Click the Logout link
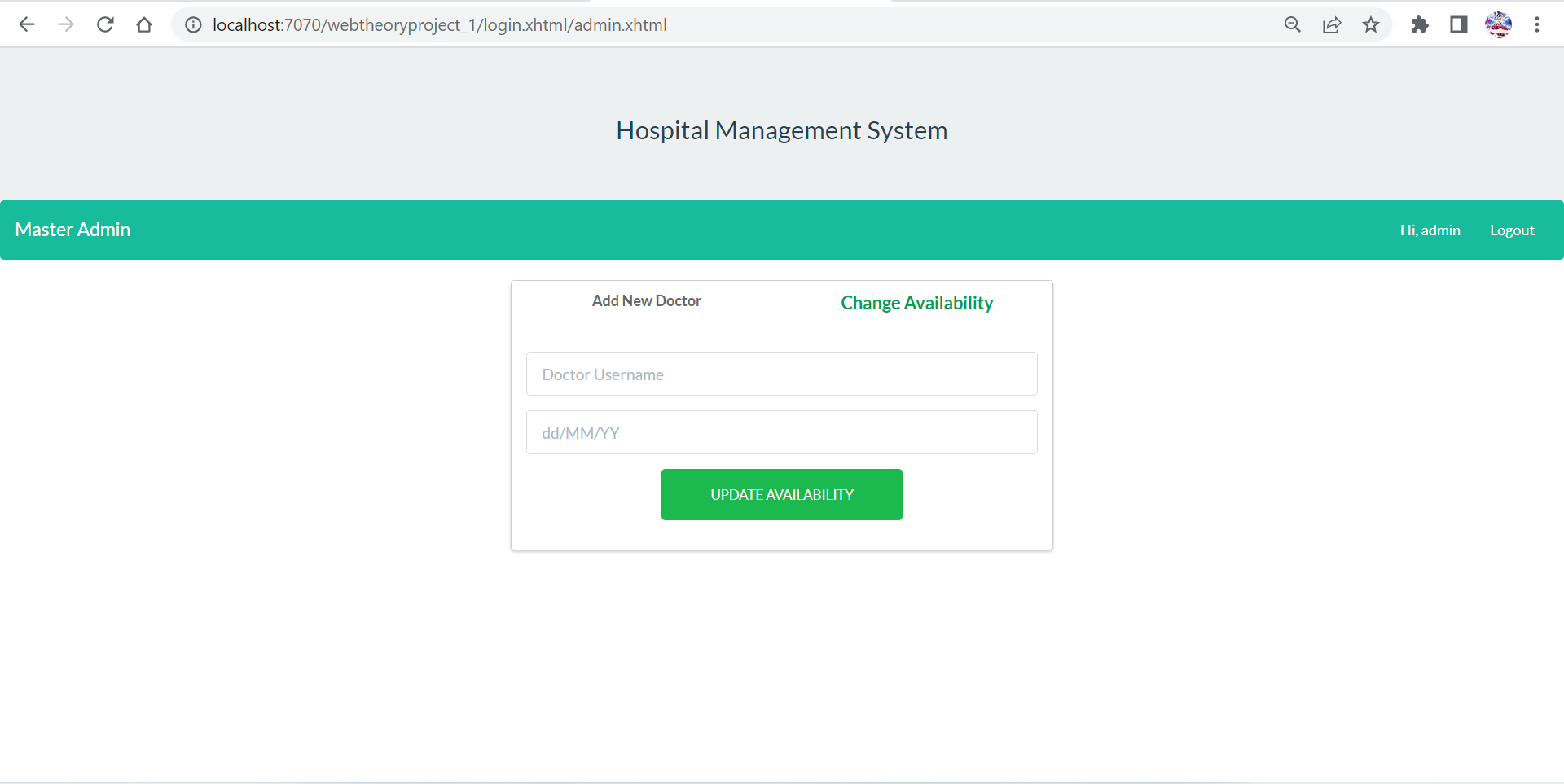This screenshot has width=1564, height=784. [x=1512, y=230]
